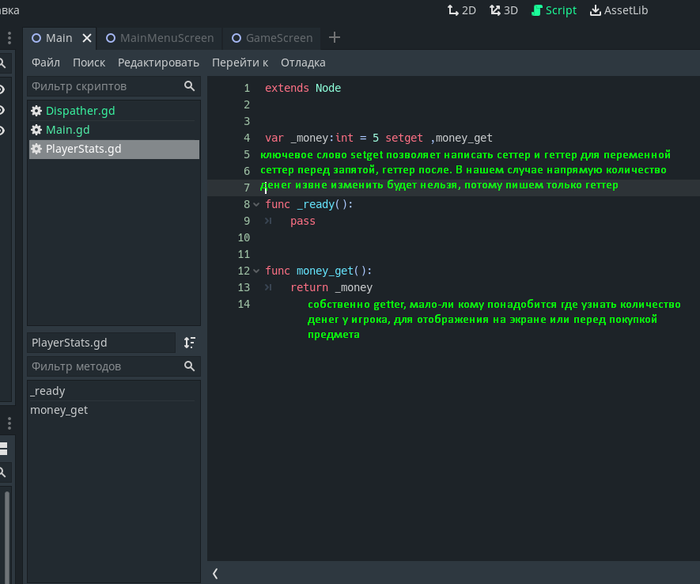Image resolution: width=700 pixels, height=584 pixels.
Task: Switch to the GameScreen tab
Action: click(272, 38)
